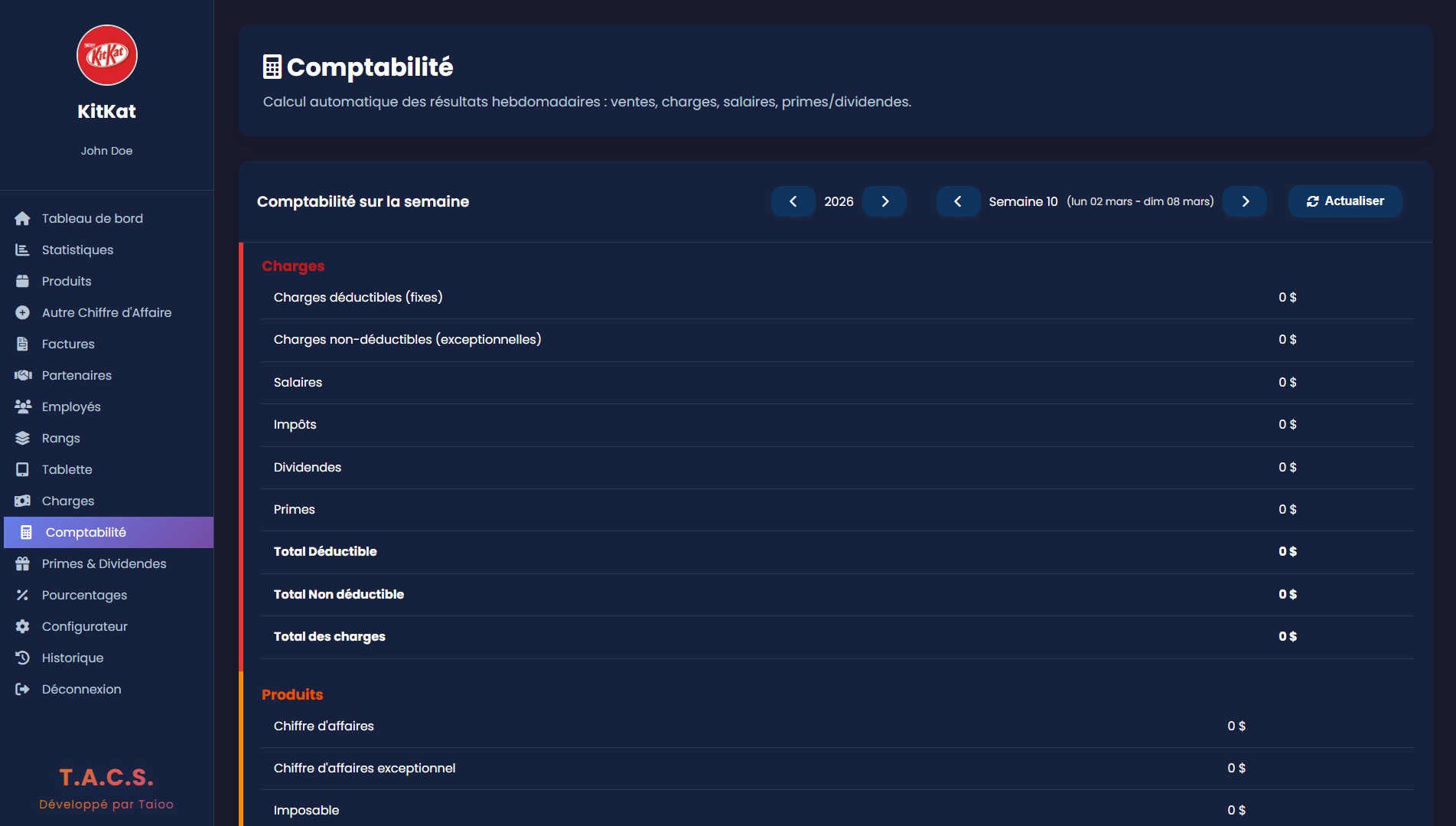1456x826 pixels.
Task: Click the Produits box icon
Action: coord(22,282)
